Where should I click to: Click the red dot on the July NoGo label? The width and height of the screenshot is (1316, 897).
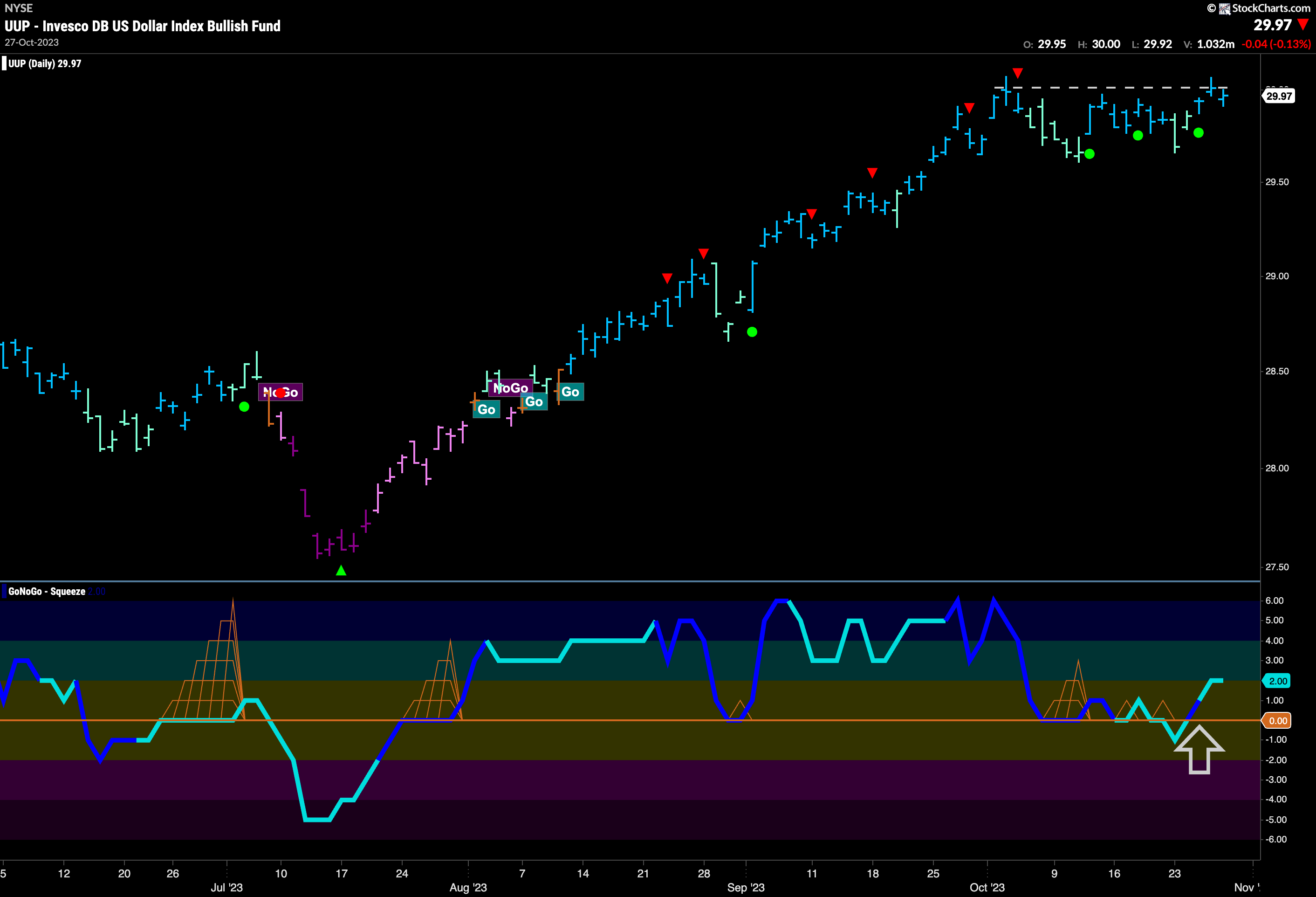click(281, 392)
